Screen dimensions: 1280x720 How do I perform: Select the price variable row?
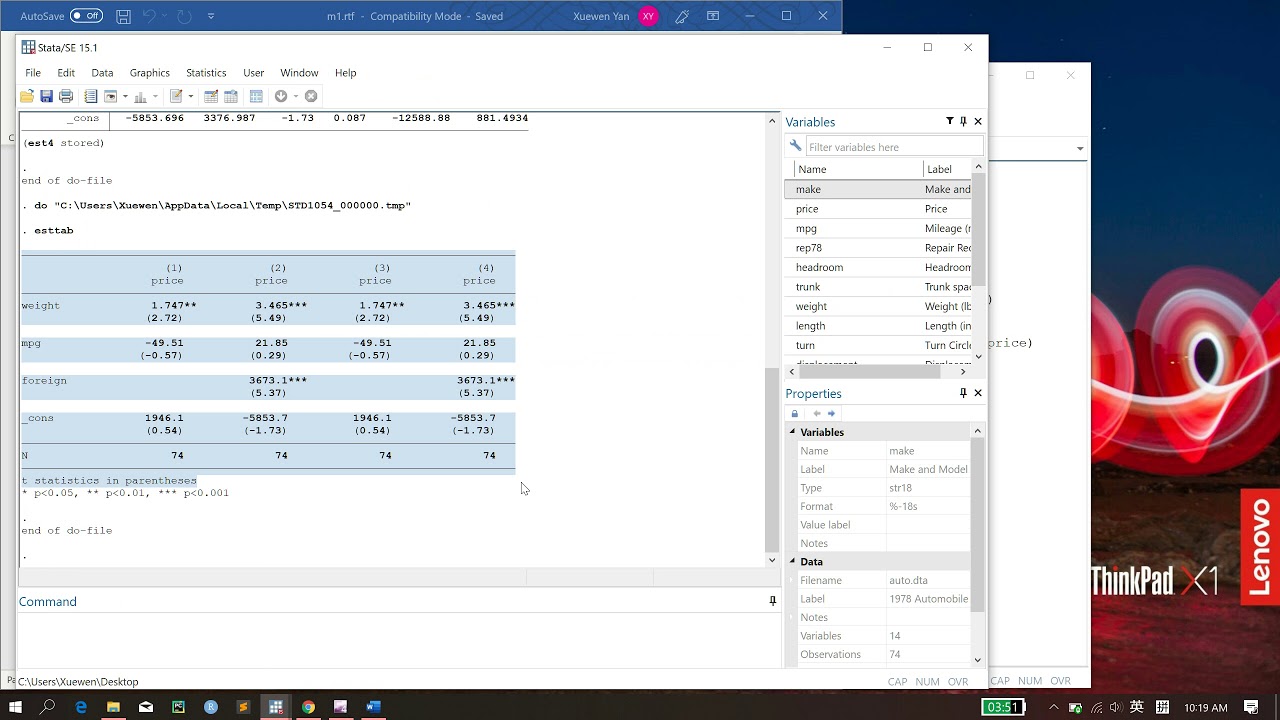878,209
